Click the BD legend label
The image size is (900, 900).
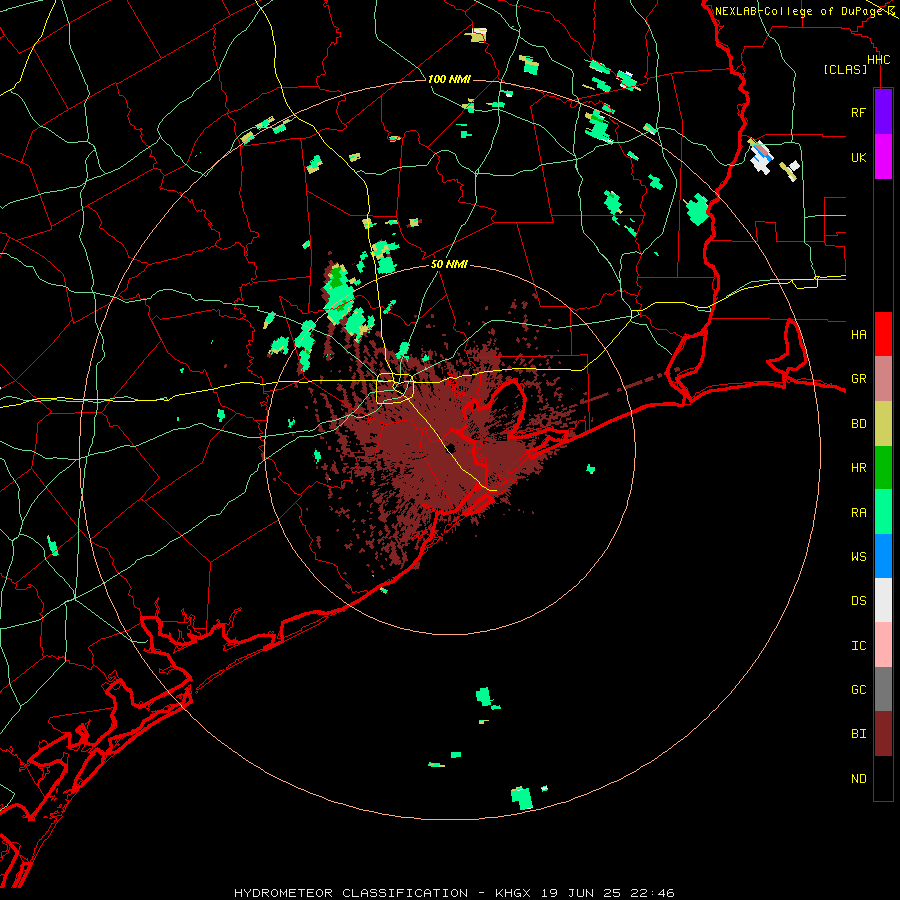click(x=858, y=424)
